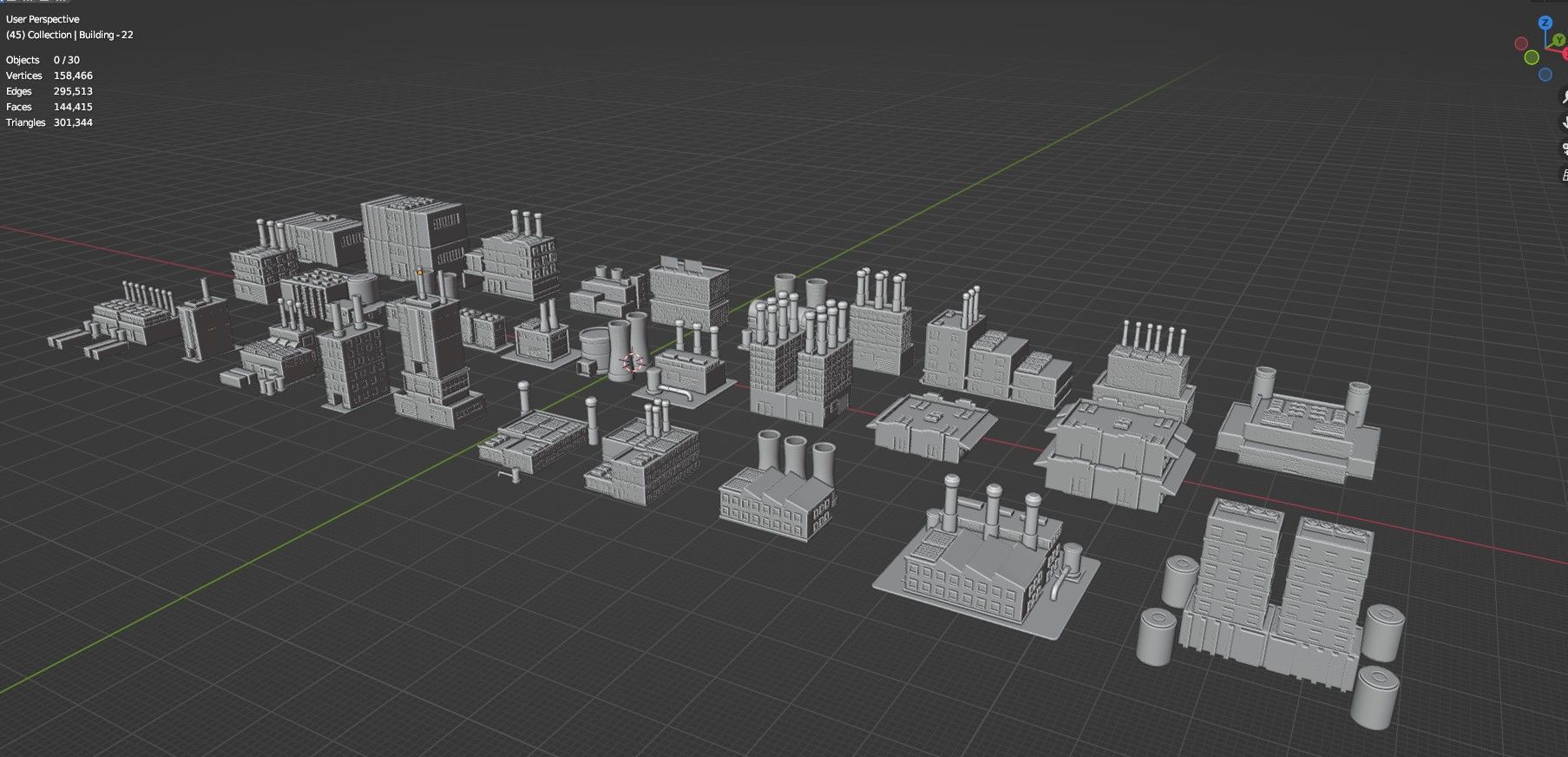Click the pan hand viewport icon
The height and width of the screenshot is (757, 1568).
tap(1564, 122)
